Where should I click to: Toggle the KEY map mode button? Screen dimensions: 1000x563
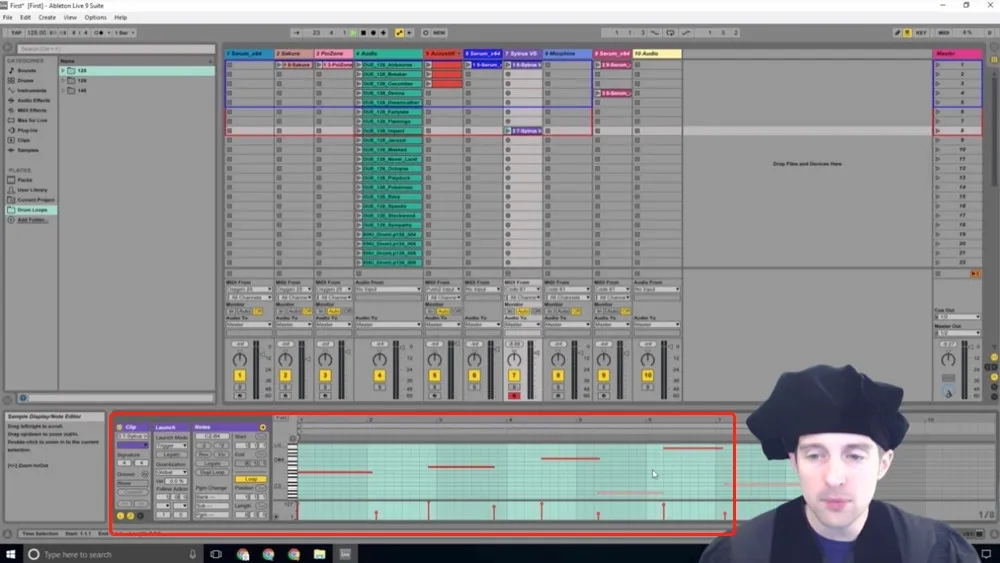[921, 33]
